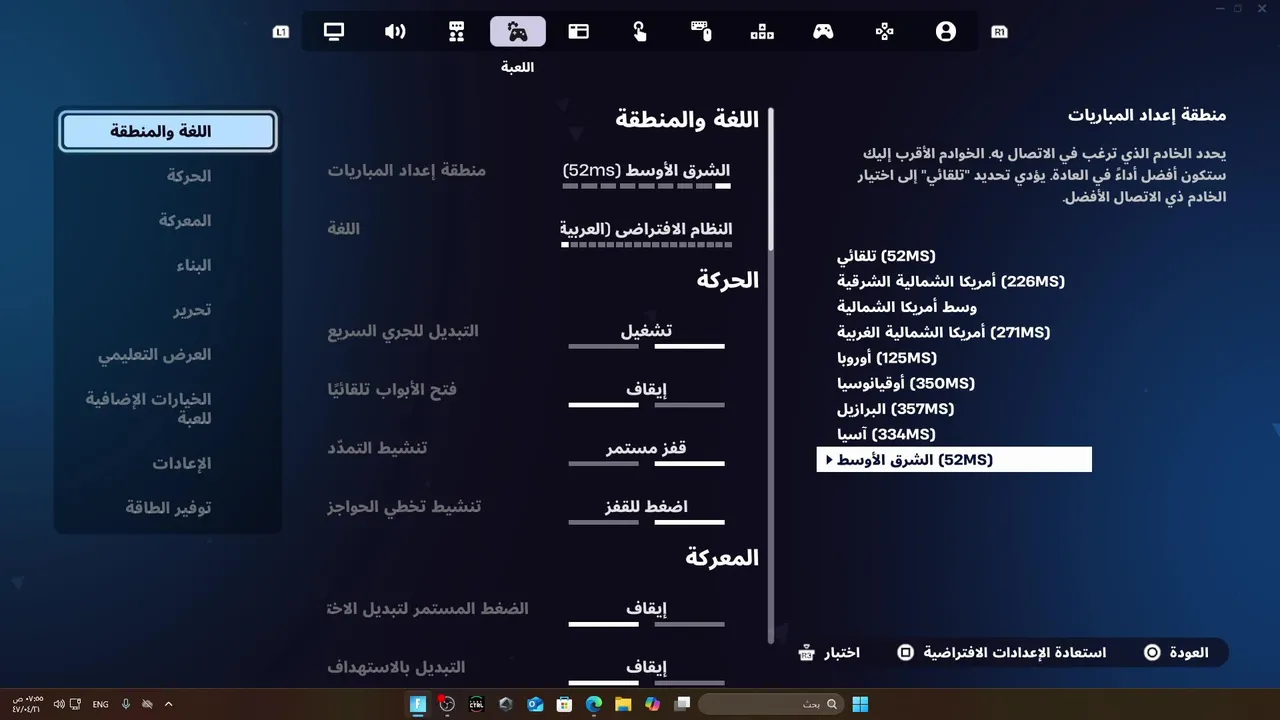The height and width of the screenshot is (720, 1280).
Task: Toggle تنشيط تخطي الحواجز value اضغط للقفز
Action: coord(647,509)
